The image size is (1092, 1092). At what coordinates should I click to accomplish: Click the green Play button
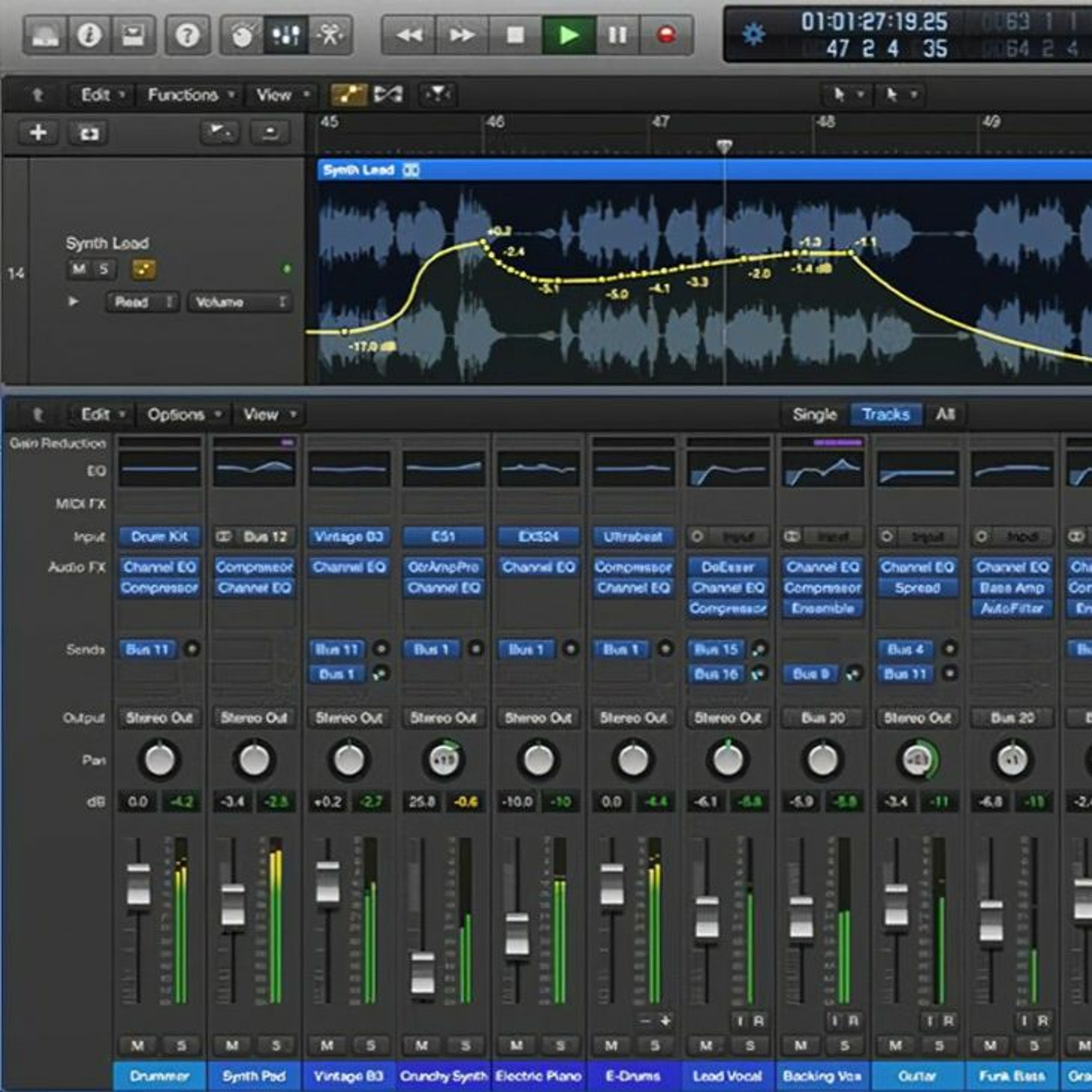(x=569, y=35)
